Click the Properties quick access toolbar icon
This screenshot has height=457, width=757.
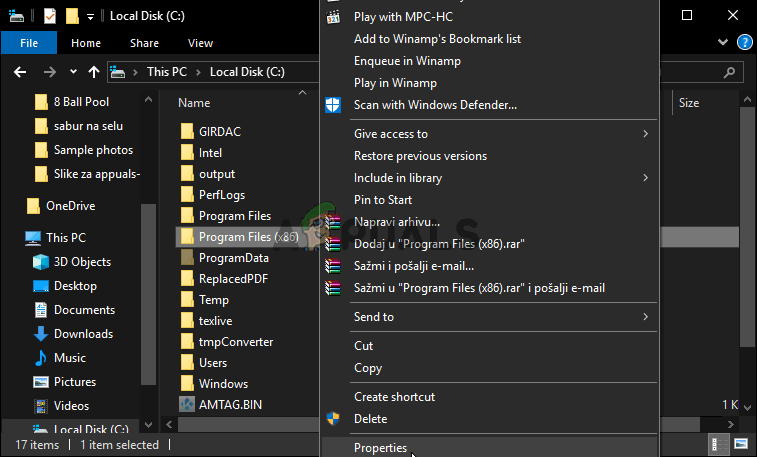[50, 16]
